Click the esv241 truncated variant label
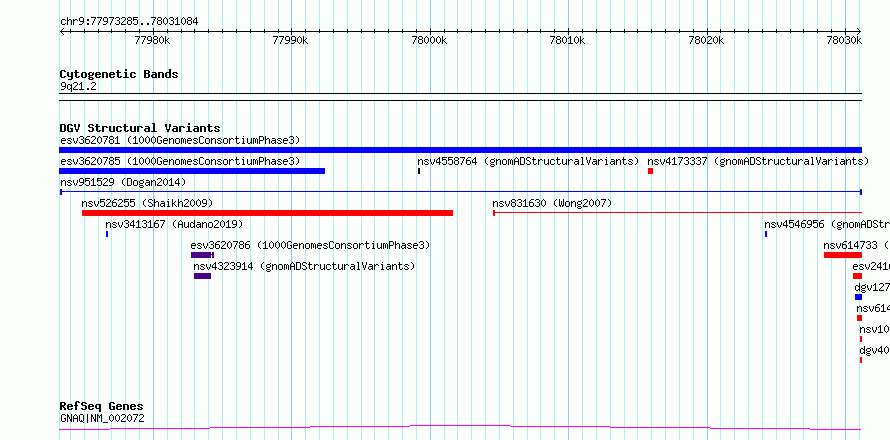 [x=871, y=266]
